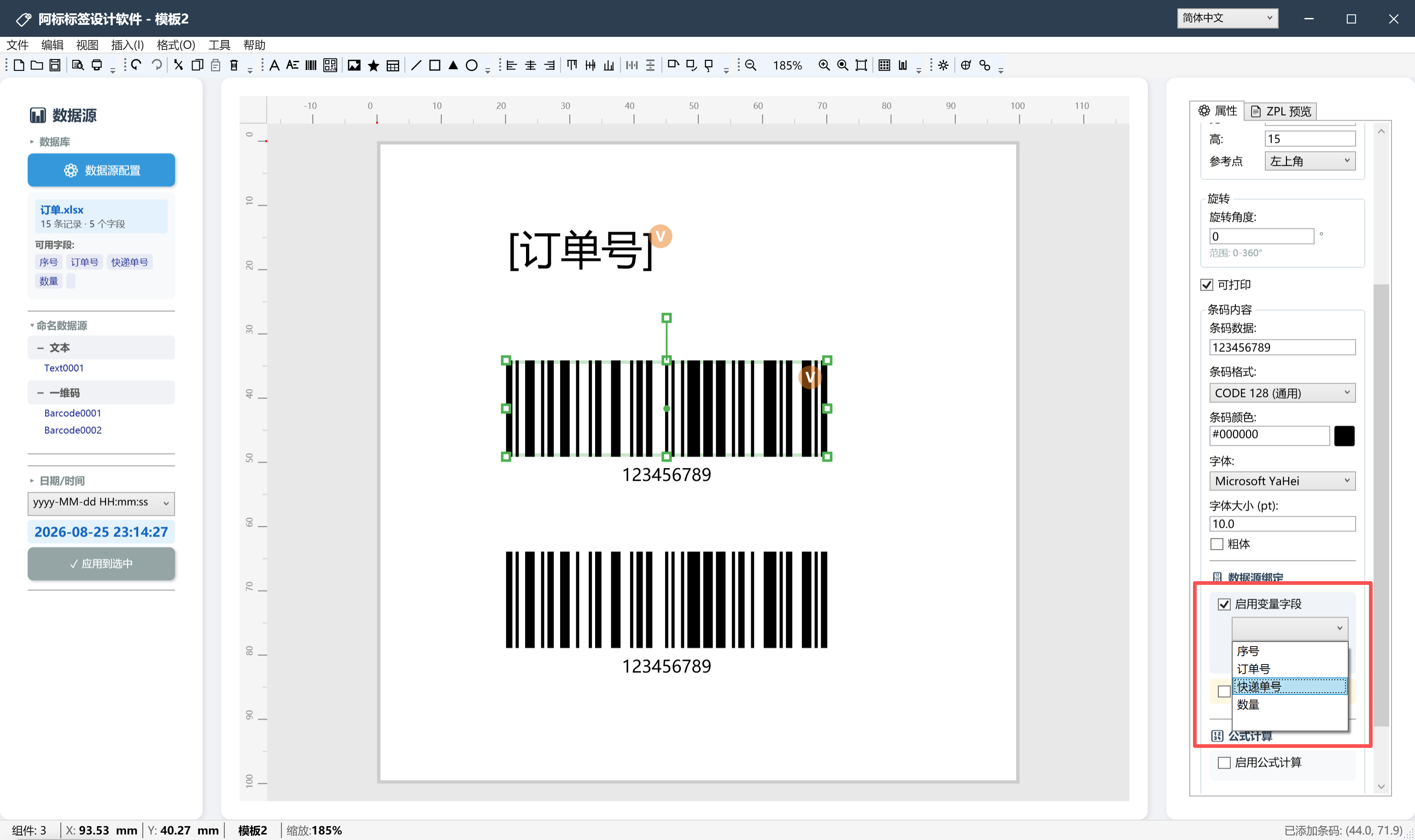Fit the label to window
The height and width of the screenshot is (840, 1415).
861,66
